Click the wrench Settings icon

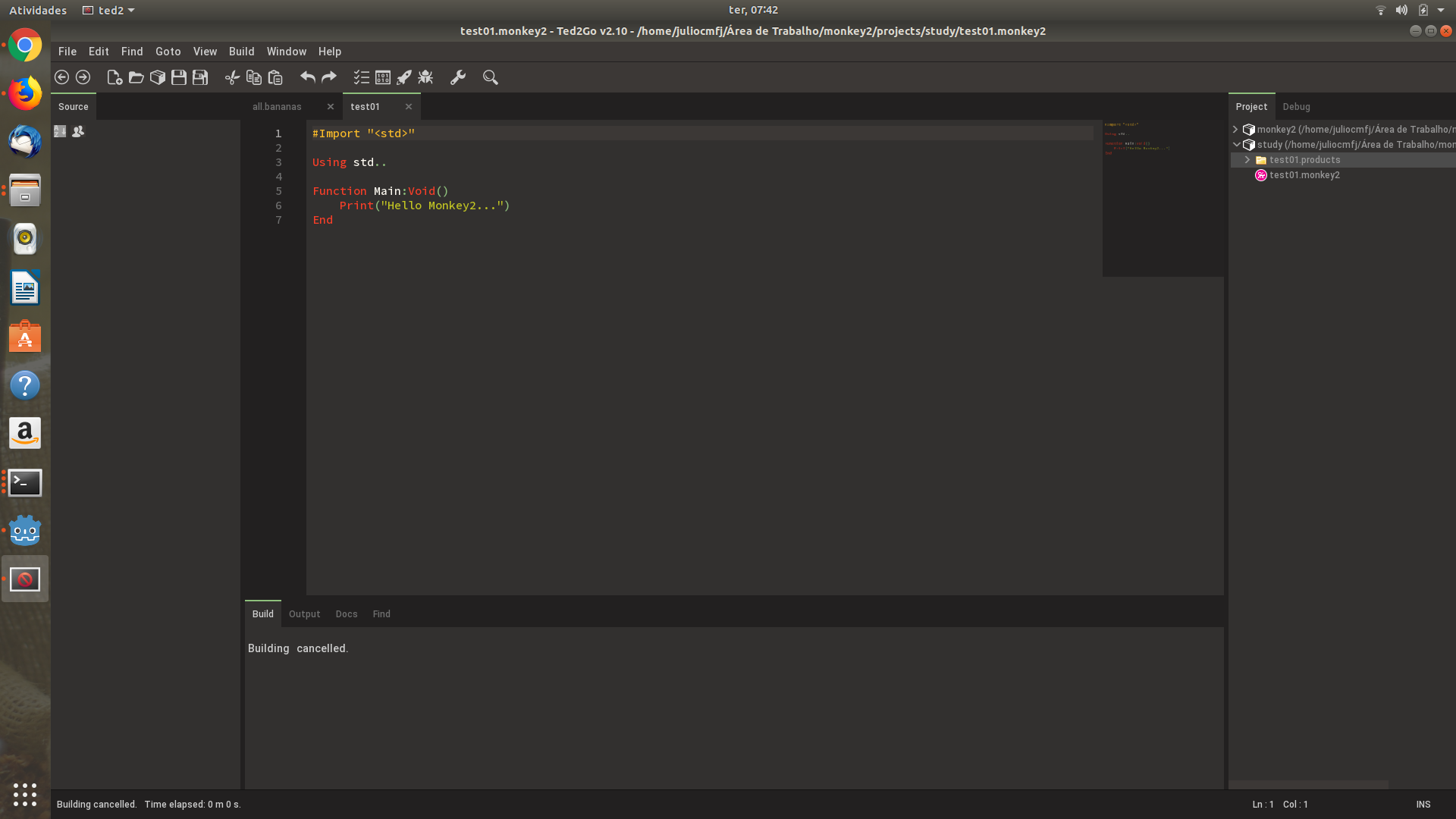pyautogui.click(x=458, y=77)
